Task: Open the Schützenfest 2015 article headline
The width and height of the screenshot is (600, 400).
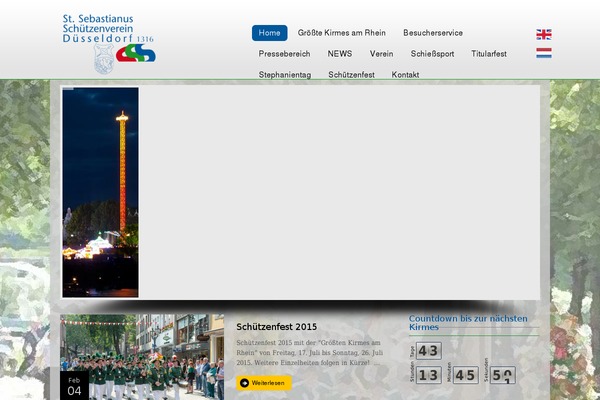Action: click(x=277, y=327)
